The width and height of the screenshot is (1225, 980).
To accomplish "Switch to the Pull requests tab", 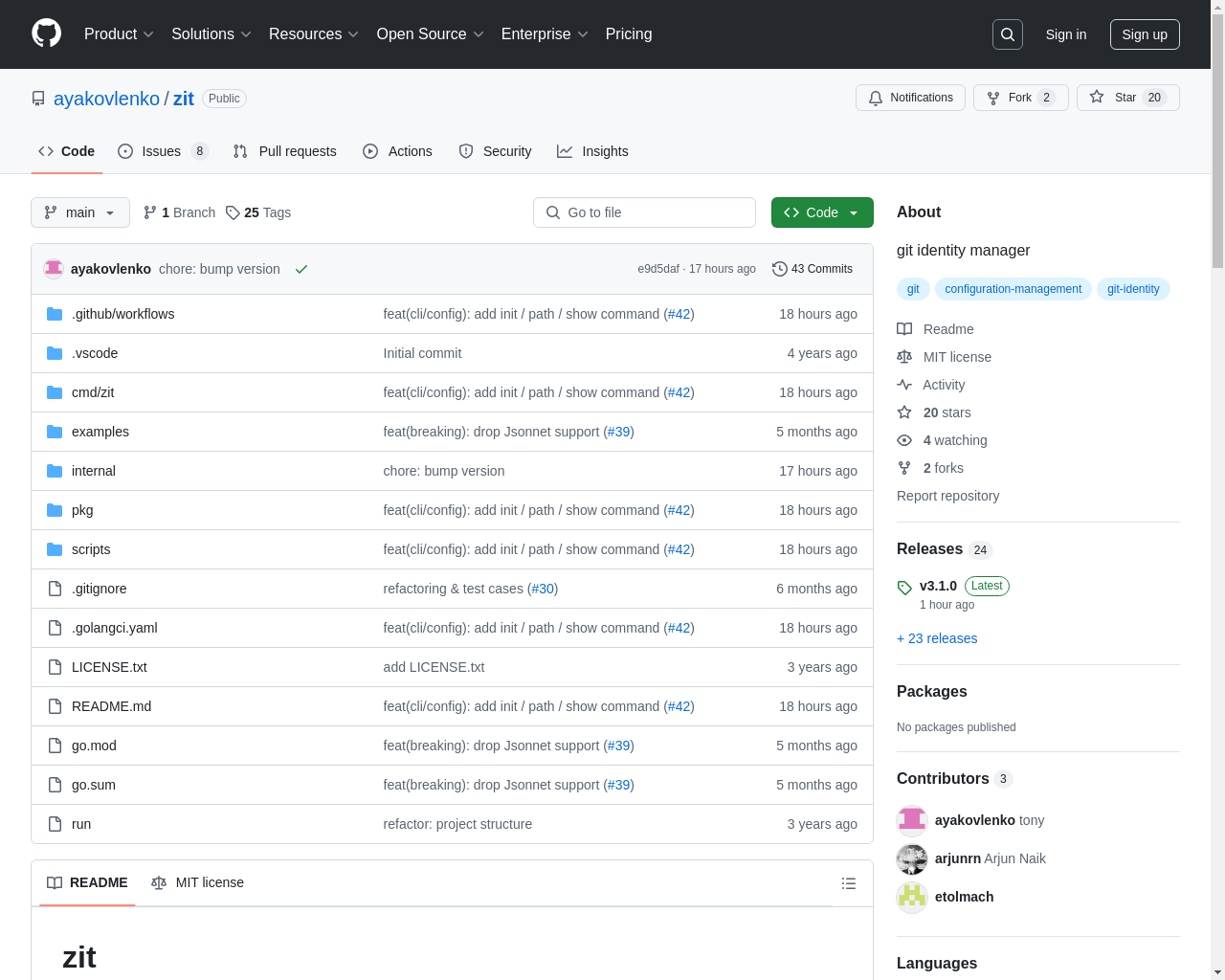I will point(285,151).
